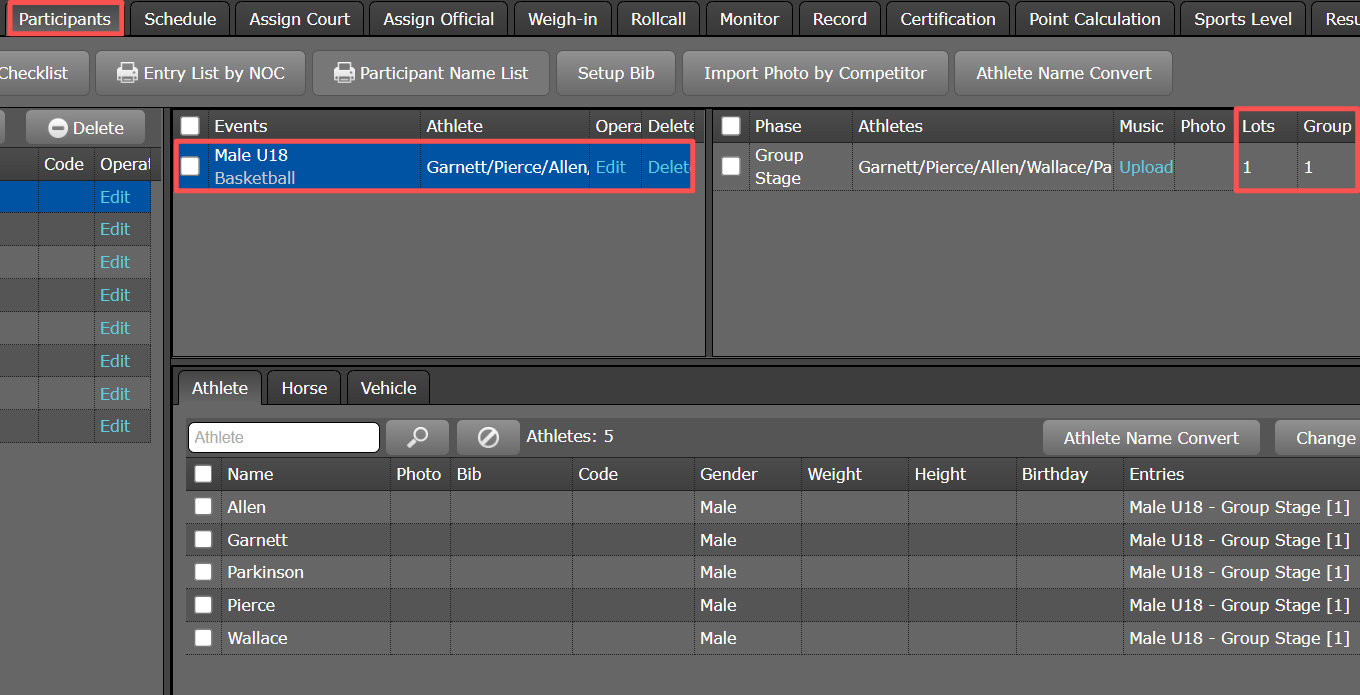
Task: Check the box beside Parkinson
Action: click(x=203, y=572)
